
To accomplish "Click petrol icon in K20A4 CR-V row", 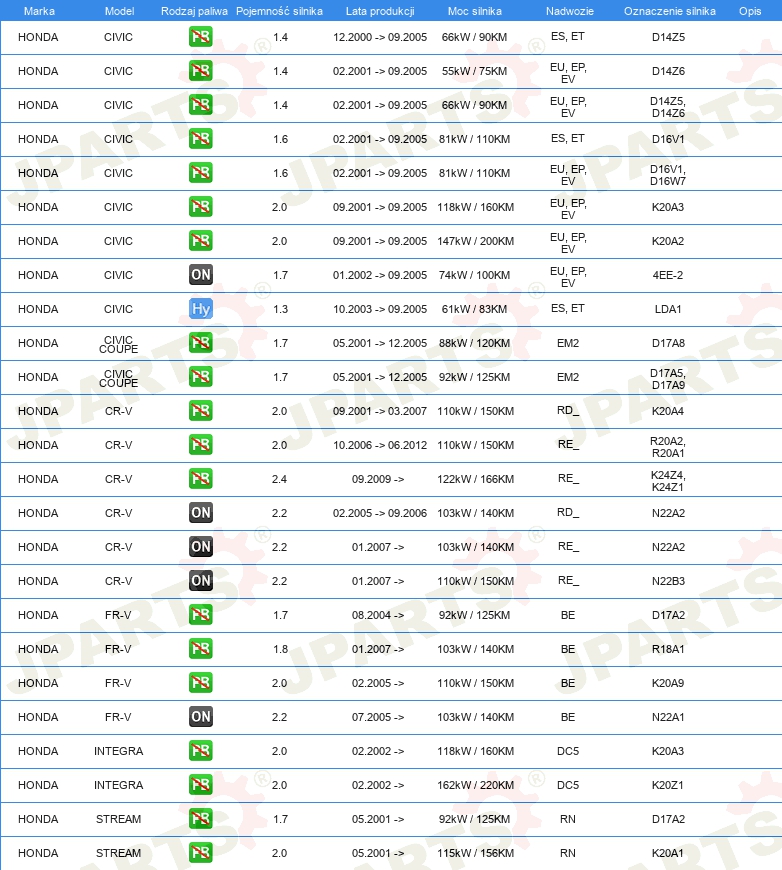I will [200, 411].
